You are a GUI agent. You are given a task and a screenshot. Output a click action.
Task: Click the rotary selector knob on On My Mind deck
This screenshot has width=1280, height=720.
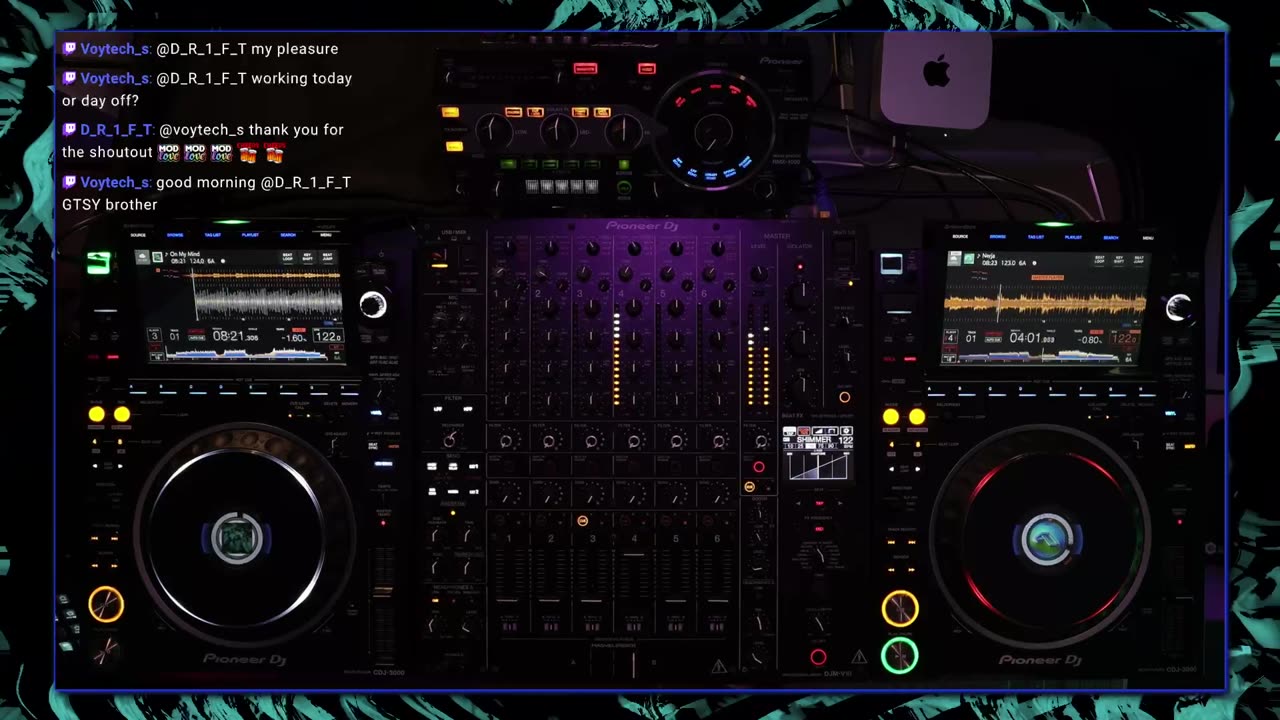[373, 305]
